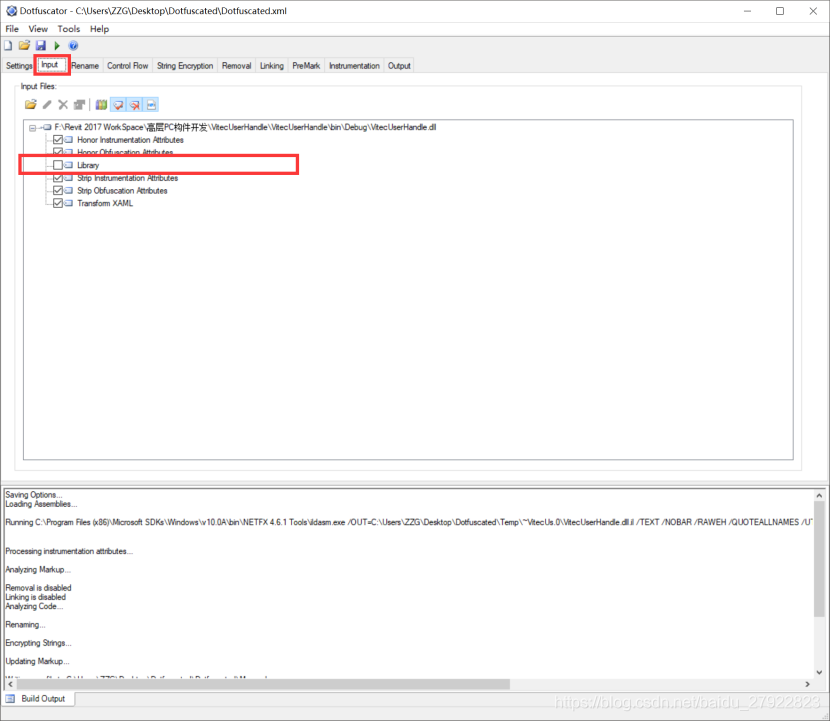Select the Build Output bottom tab
This screenshot has width=830, height=721.
point(38,699)
